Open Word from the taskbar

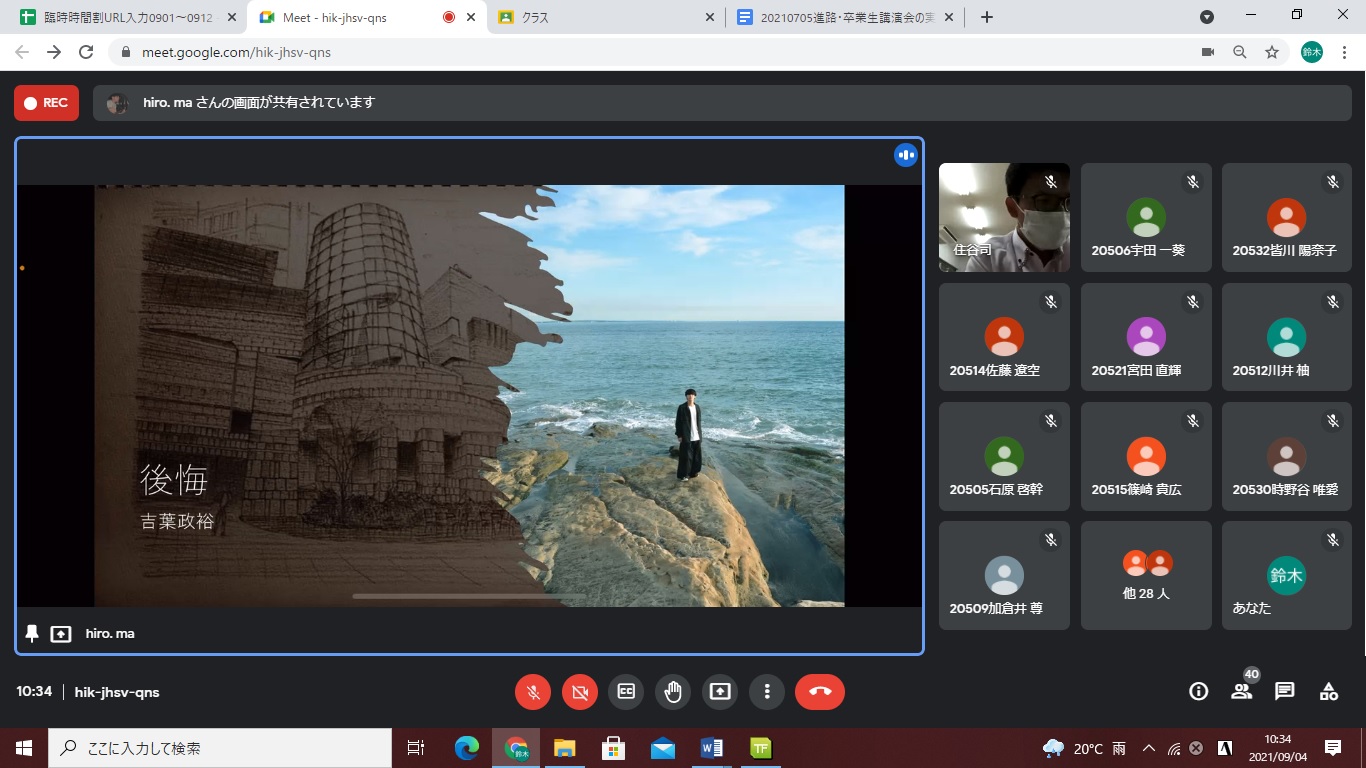pos(712,748)
